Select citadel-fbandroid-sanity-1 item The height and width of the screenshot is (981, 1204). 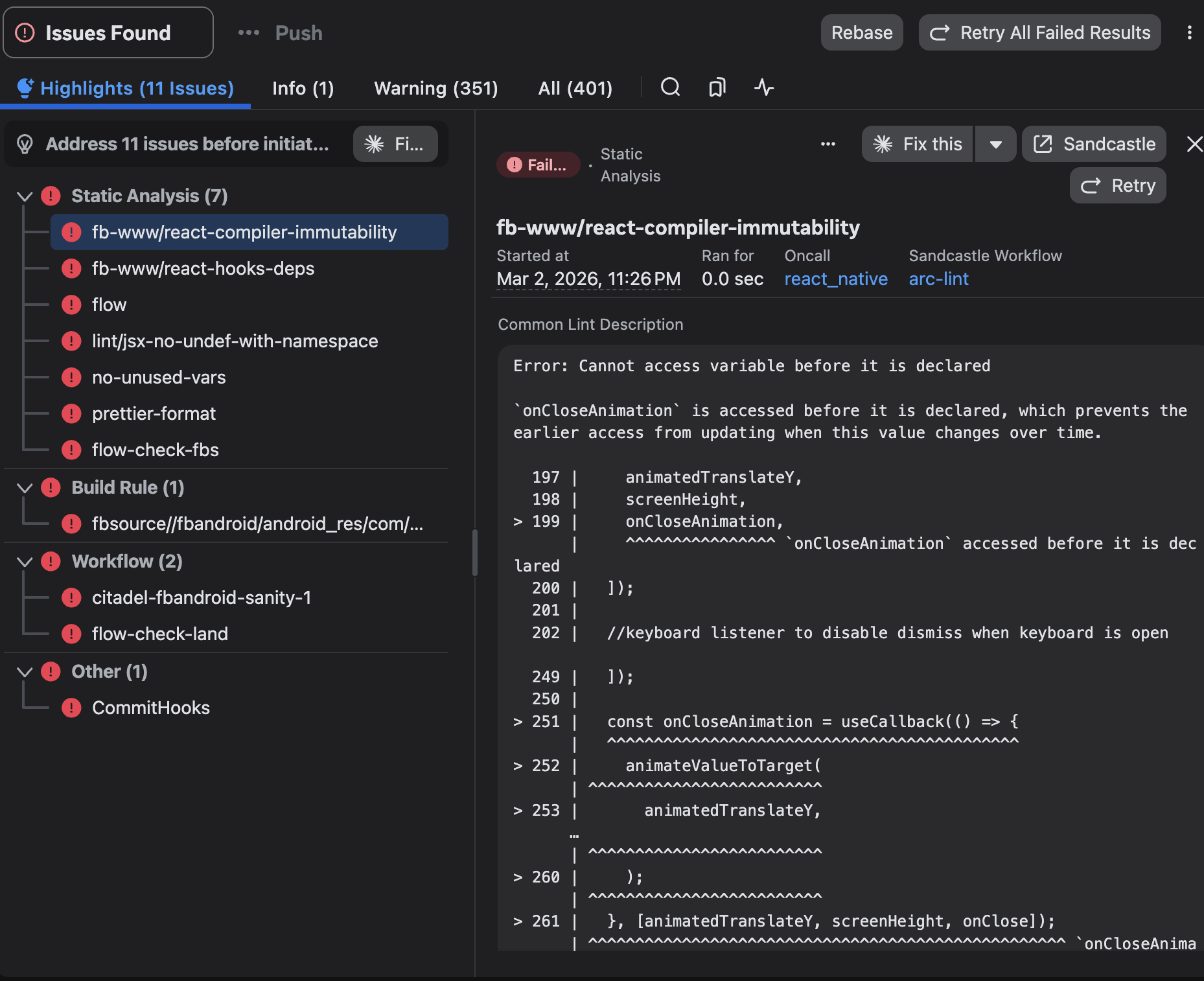click(x=249, y=597)
